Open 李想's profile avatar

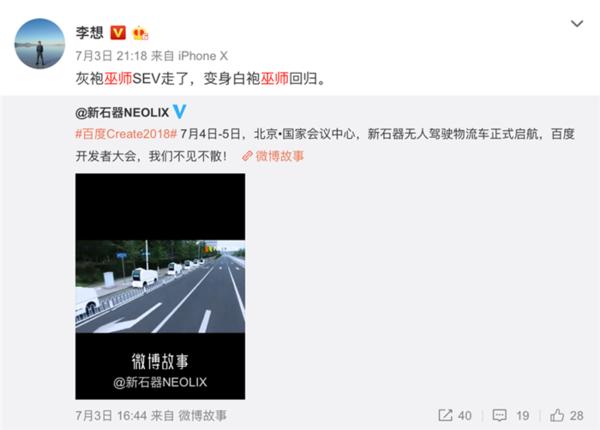(x=40, y=44)
